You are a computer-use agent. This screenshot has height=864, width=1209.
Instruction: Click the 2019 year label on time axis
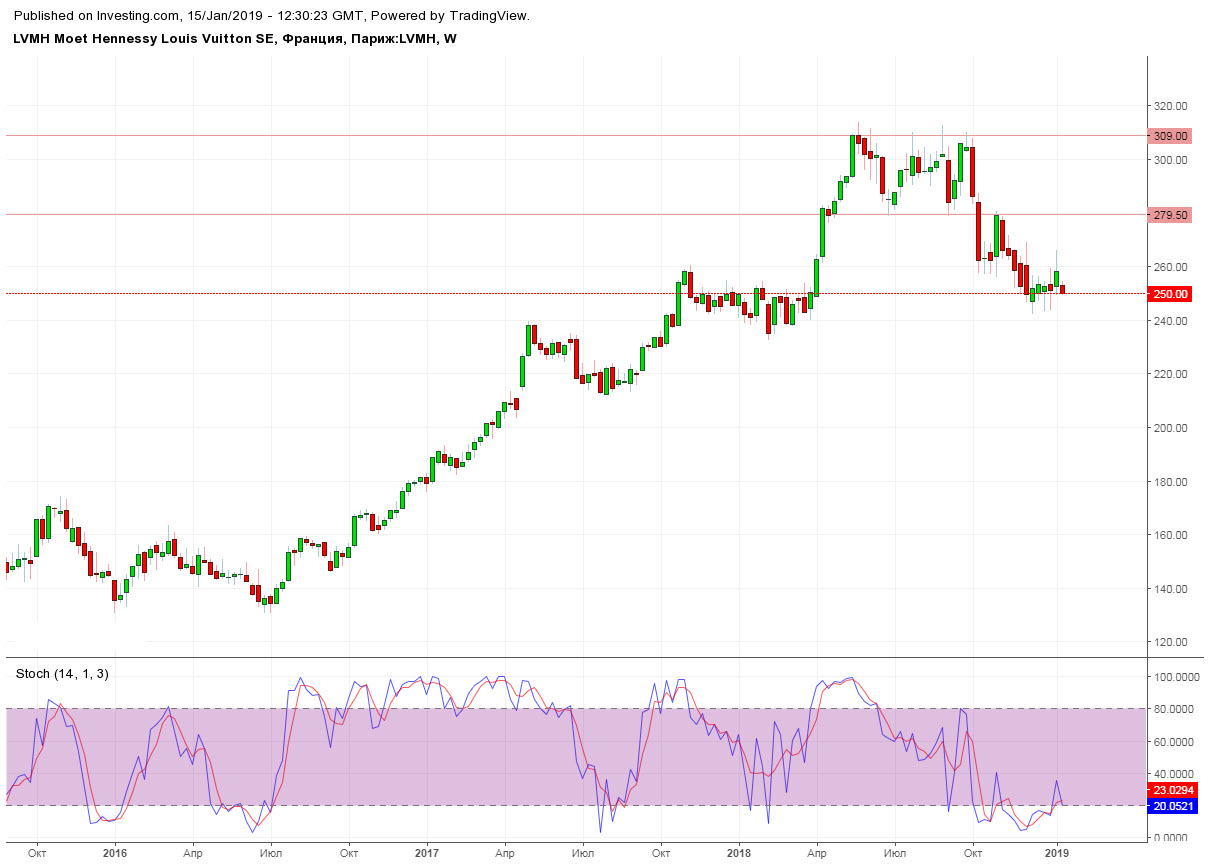pos(1057,853)
